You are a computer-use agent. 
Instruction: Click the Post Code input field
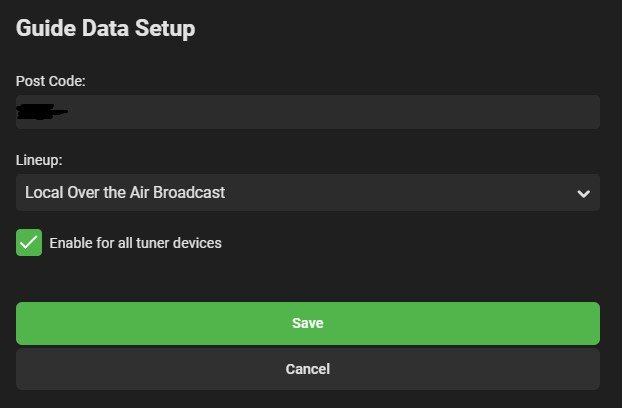click(307, 112)
